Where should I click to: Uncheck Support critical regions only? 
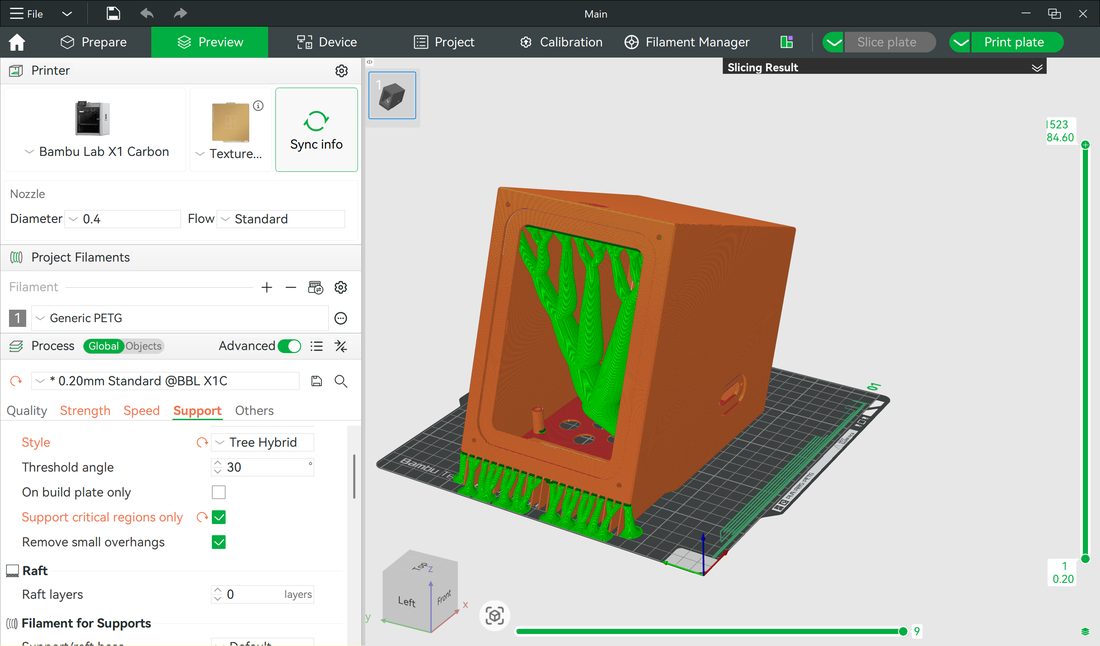(219, 518)
